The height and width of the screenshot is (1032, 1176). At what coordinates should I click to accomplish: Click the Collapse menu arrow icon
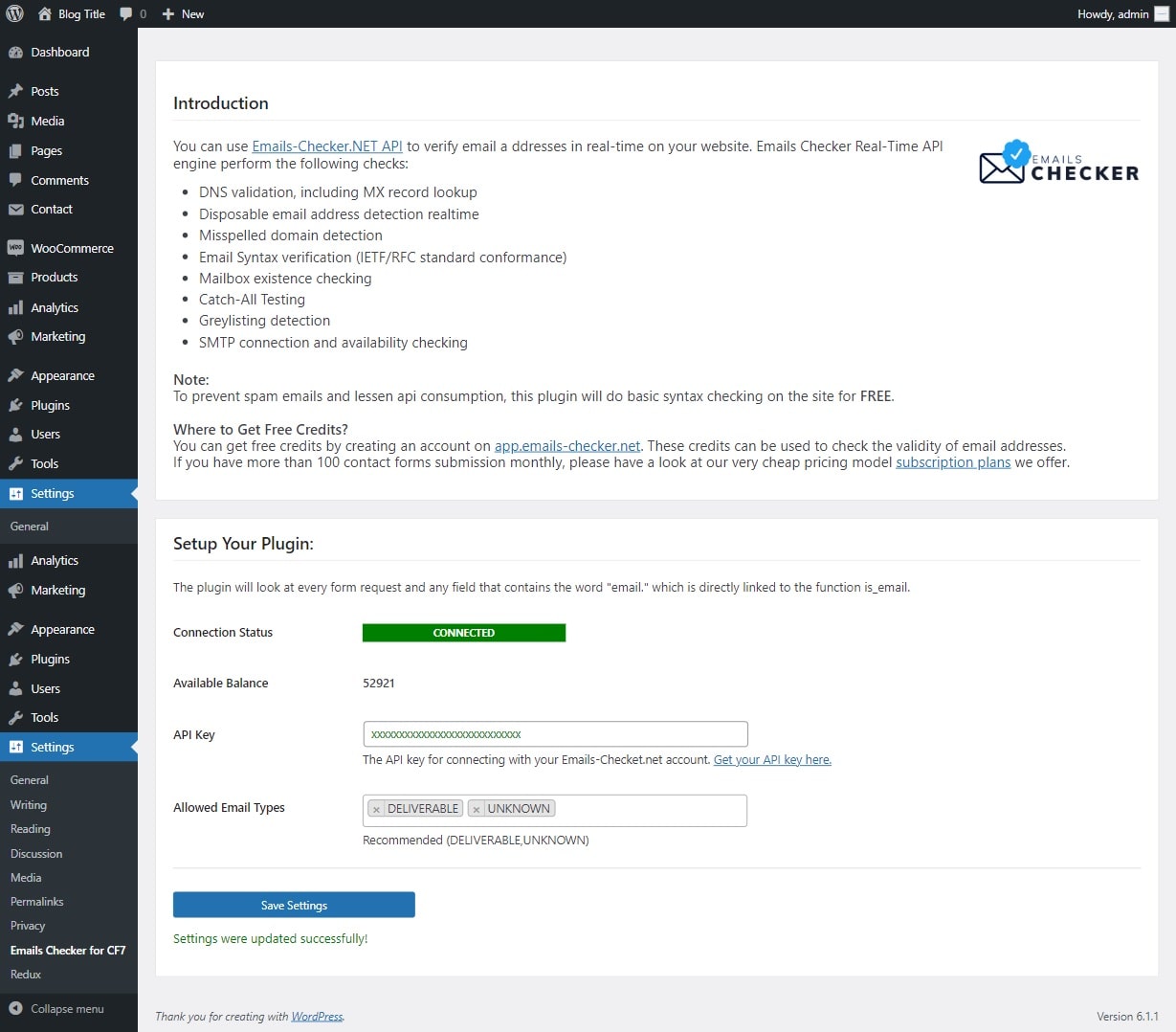coord(15,1008)
